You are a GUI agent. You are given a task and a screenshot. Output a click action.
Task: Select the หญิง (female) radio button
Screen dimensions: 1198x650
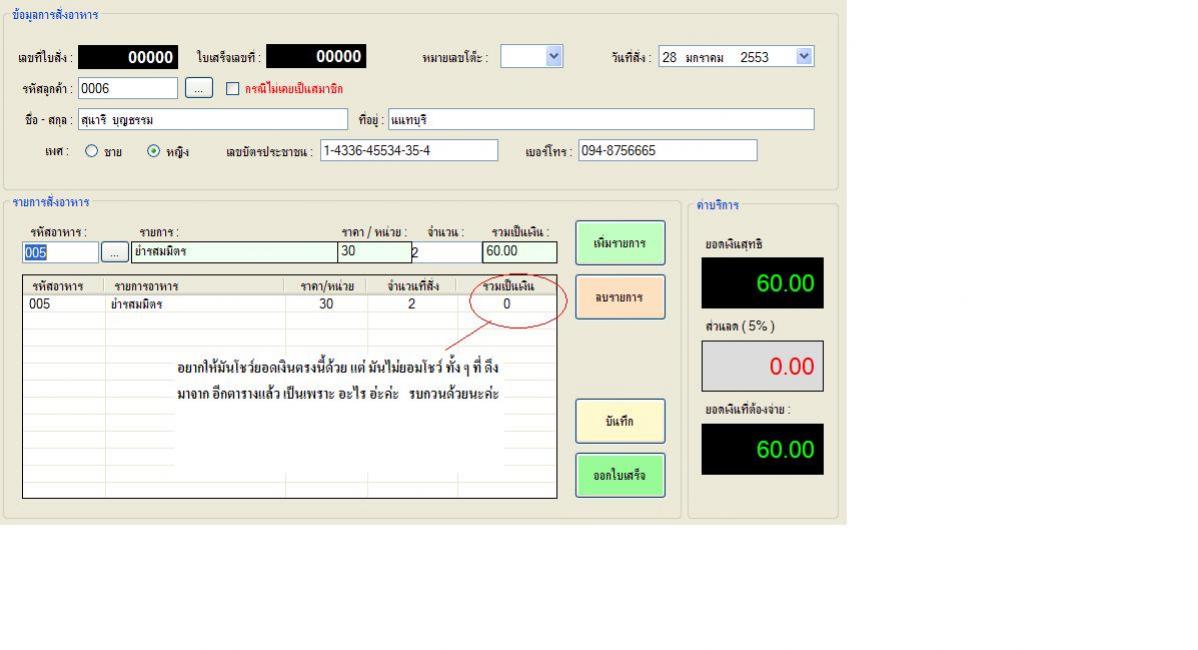154,151
